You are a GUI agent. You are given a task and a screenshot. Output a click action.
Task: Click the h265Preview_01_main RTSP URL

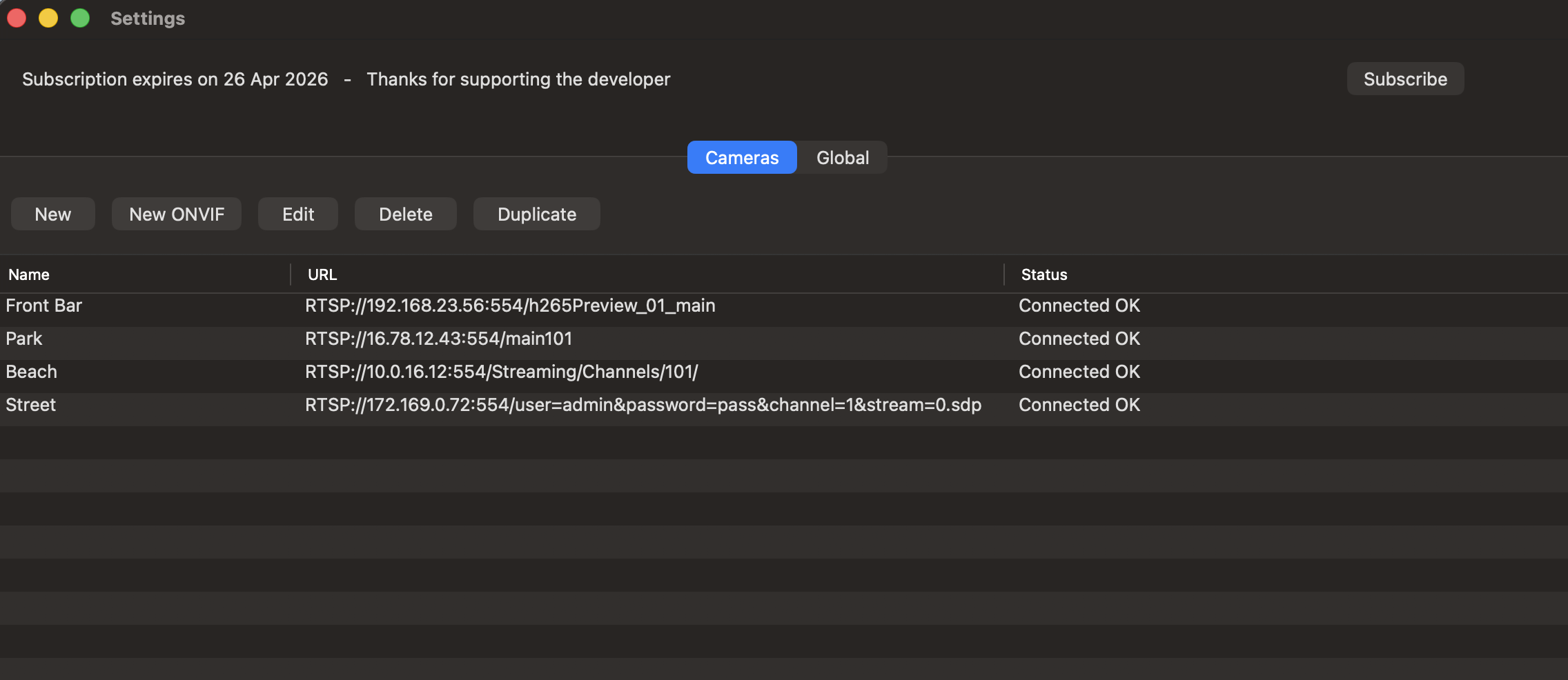(x=510, y=306)
